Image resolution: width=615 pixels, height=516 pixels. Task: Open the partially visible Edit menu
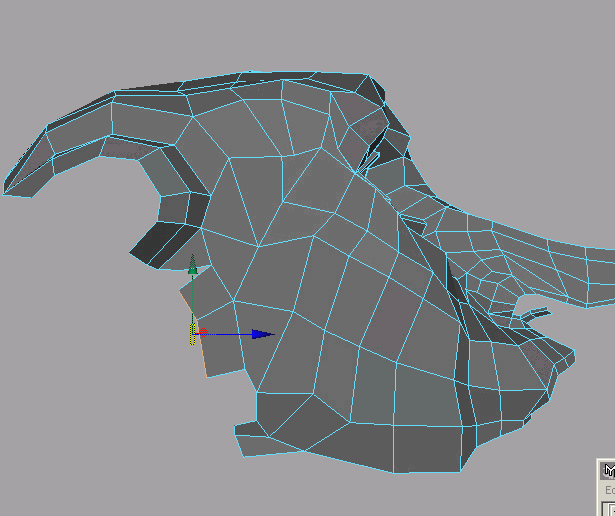point(609,491)
